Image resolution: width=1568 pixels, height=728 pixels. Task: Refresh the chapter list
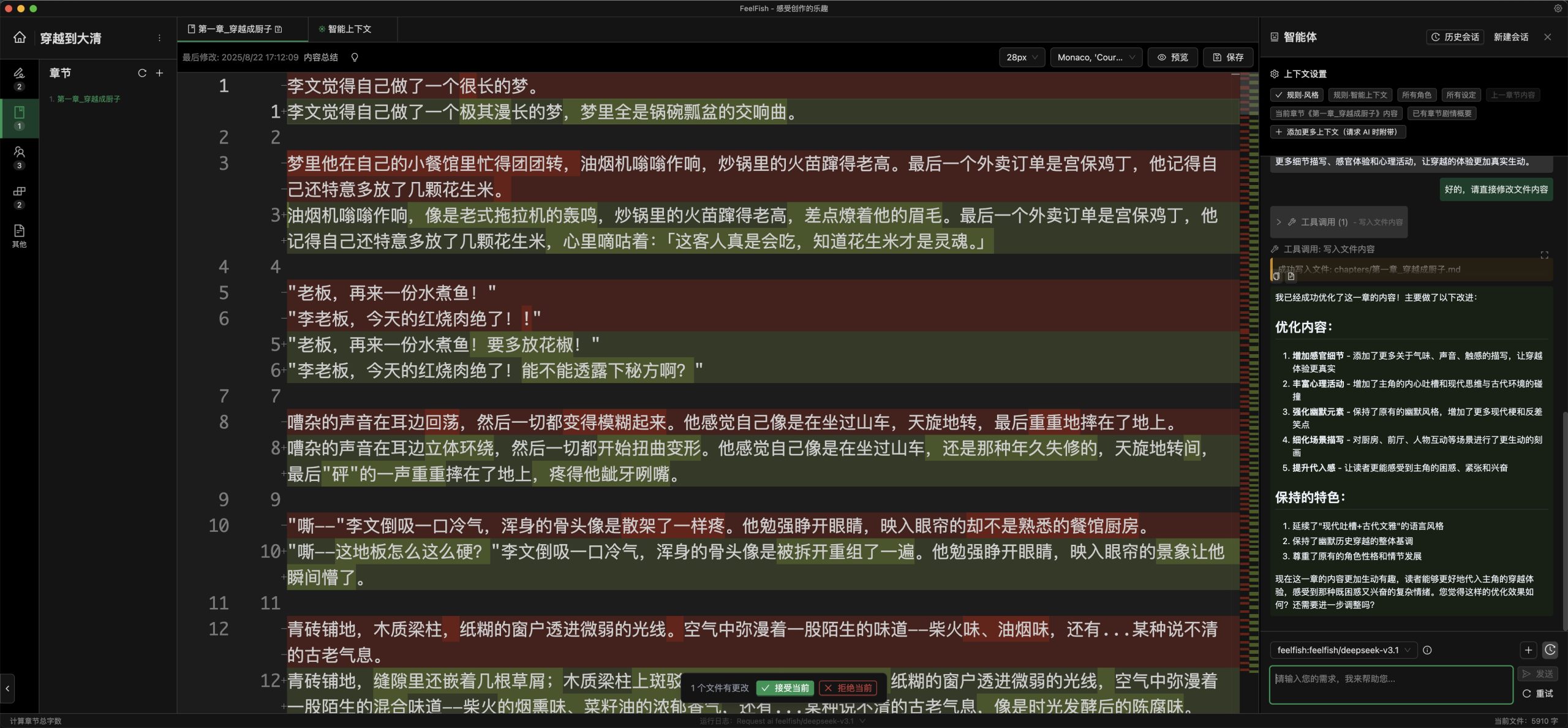click(x=142, y=73)
